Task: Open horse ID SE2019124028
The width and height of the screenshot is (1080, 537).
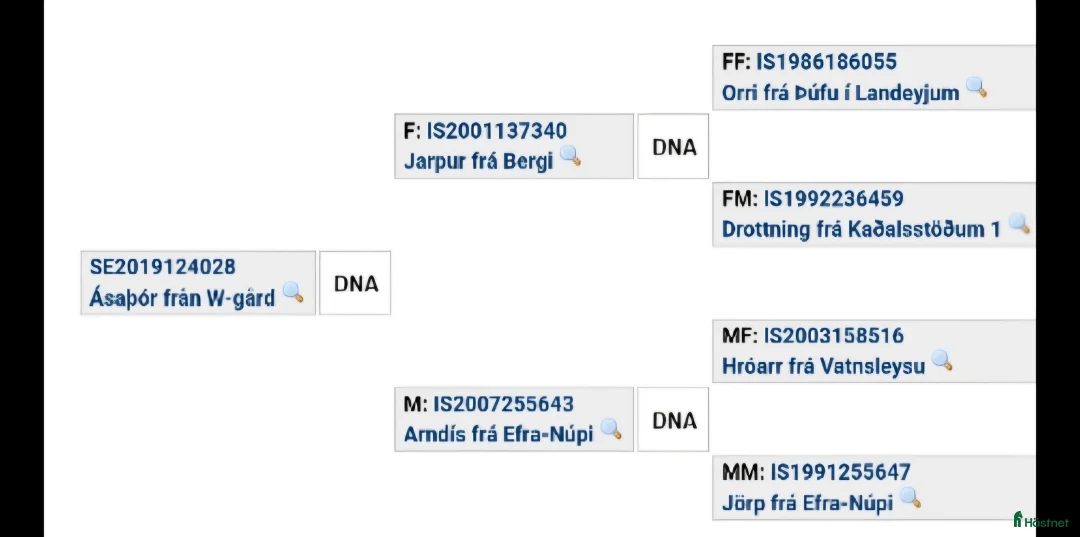Action: tap(163, 267)
